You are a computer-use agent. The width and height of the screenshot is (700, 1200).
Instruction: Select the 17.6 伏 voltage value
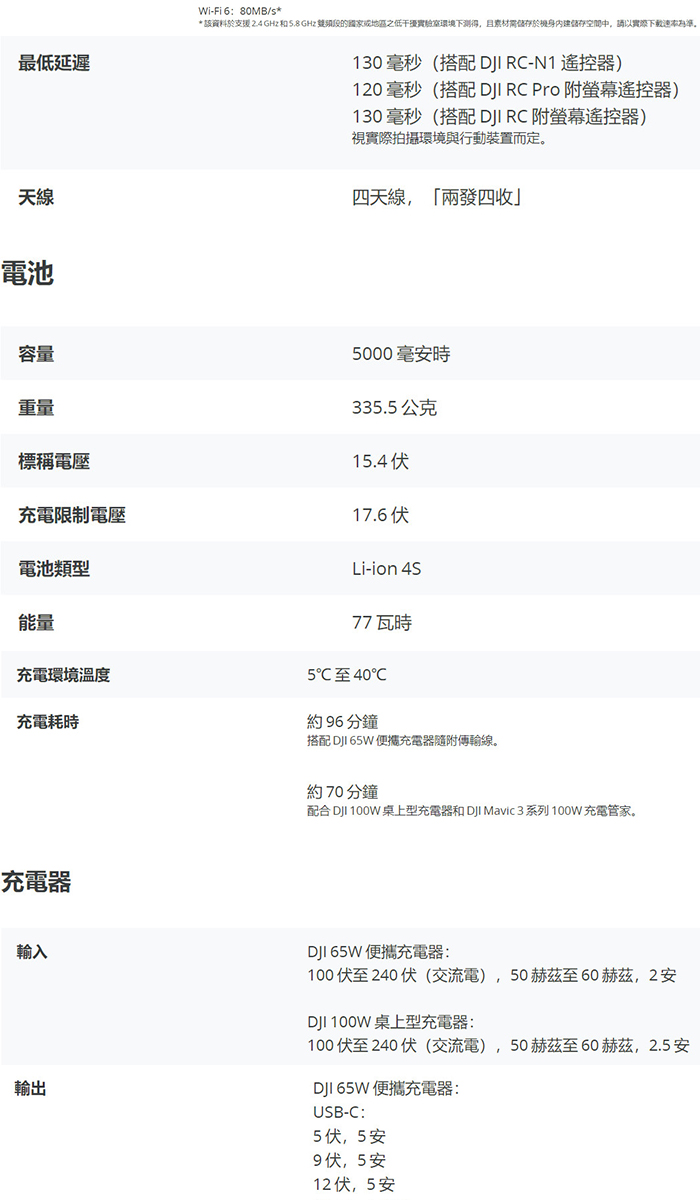[x=380, y=516]
